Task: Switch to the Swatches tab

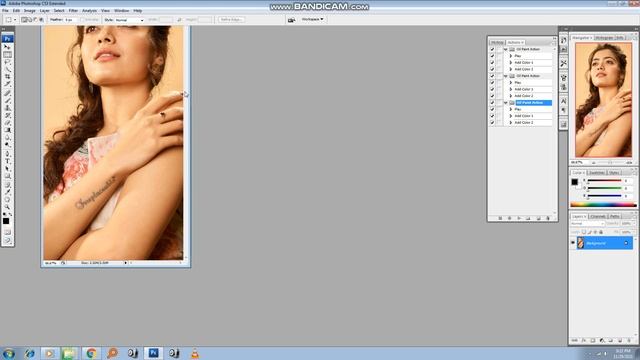Action: tap(597, 173)
